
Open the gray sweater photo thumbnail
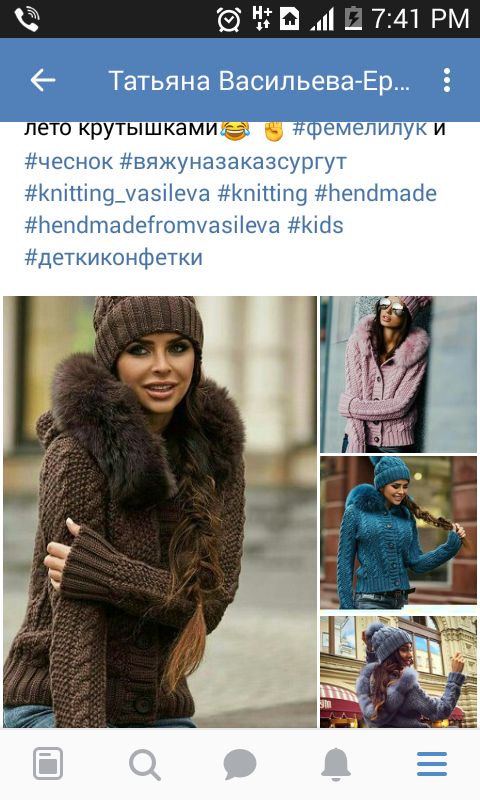(x=398, y=671)
